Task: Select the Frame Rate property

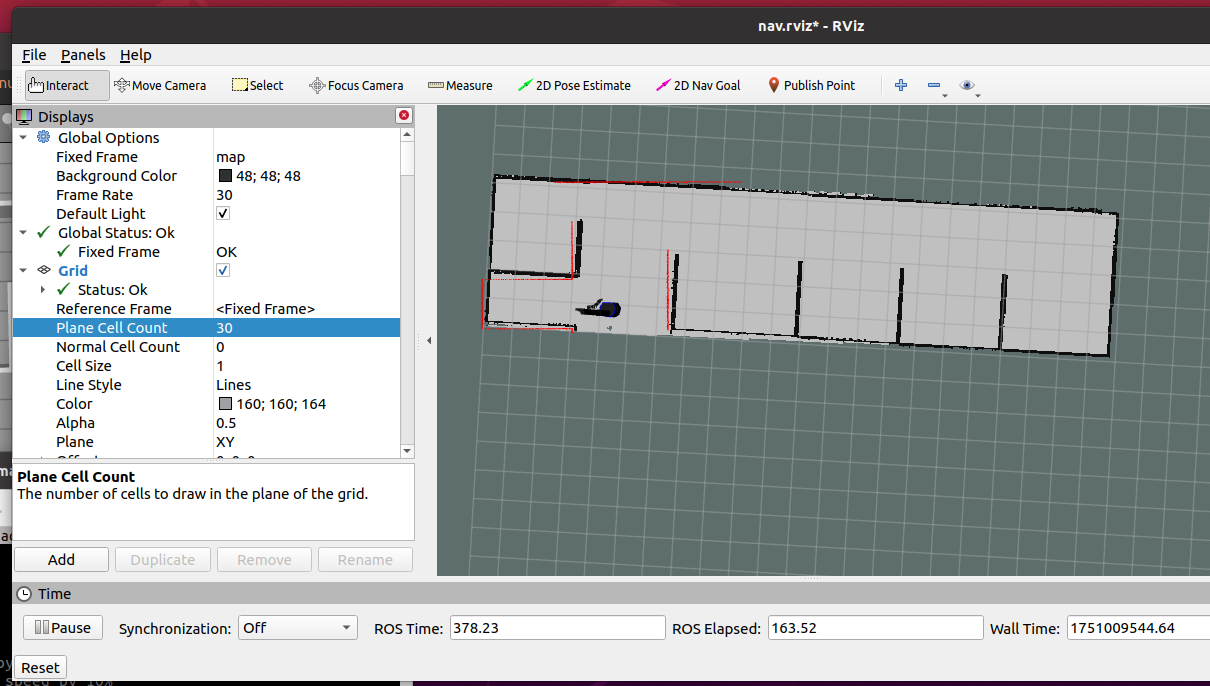Action: coord(206,194)
